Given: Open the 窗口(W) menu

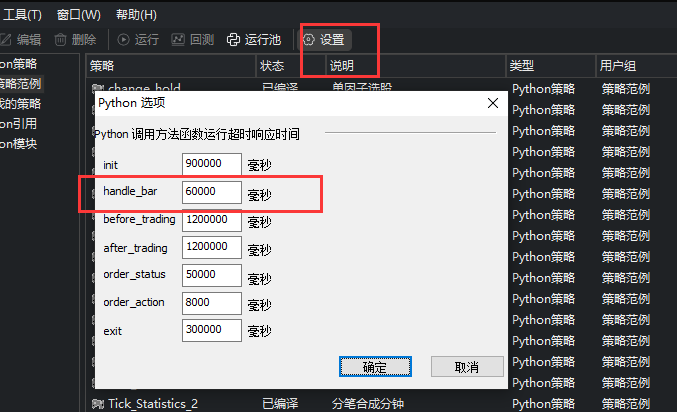Looking at the screenshot, I should tap(79, 15).
